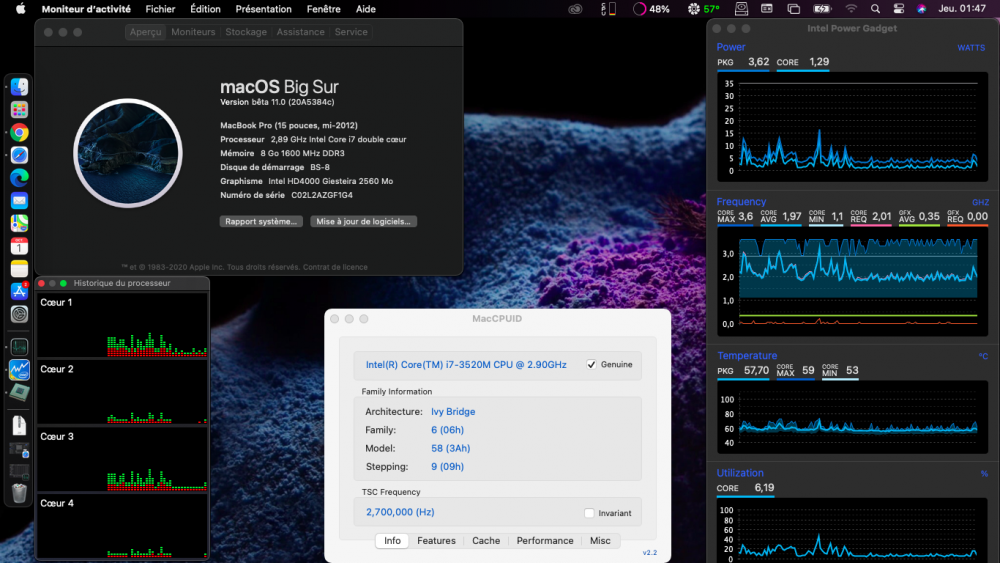
Task: Open the Features tab in MacCPUID
Action: (x=436, y=541)
